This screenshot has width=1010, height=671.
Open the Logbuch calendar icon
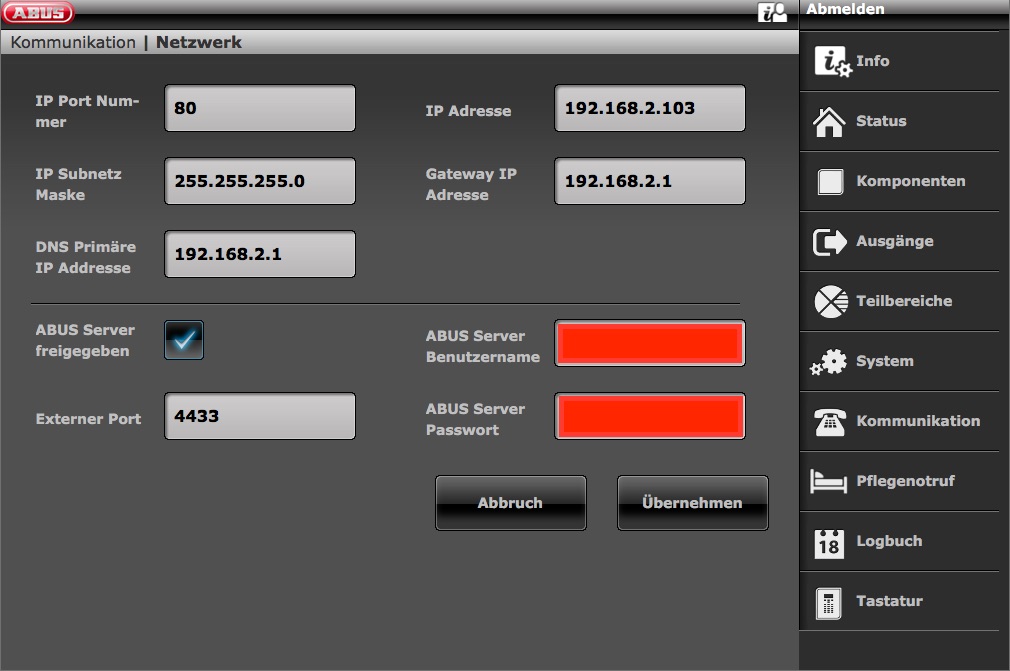click(829, 542)
